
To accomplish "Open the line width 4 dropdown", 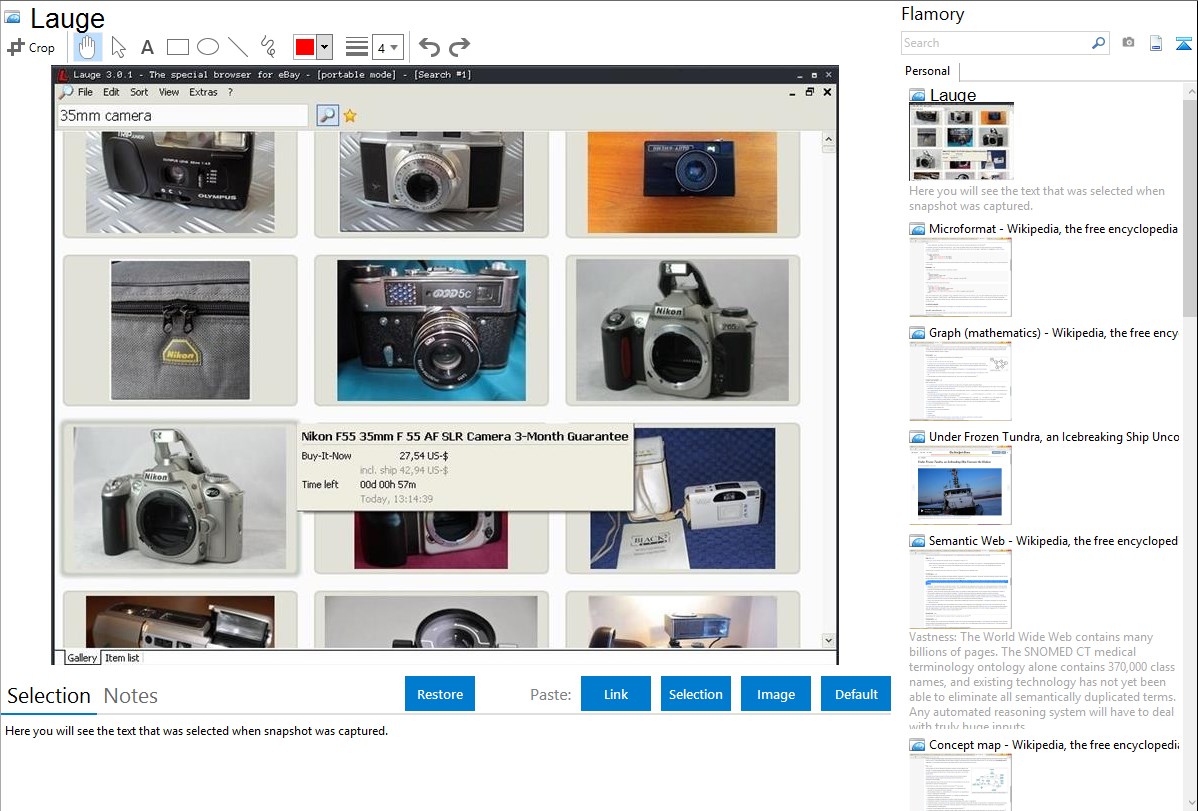I will (x=388, y=47).
